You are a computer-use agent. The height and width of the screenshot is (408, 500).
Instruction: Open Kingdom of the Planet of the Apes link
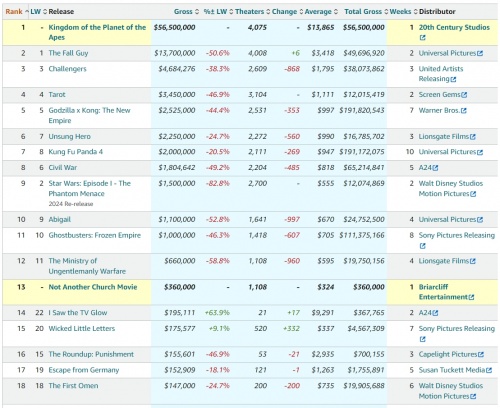[x=97, y=32]
